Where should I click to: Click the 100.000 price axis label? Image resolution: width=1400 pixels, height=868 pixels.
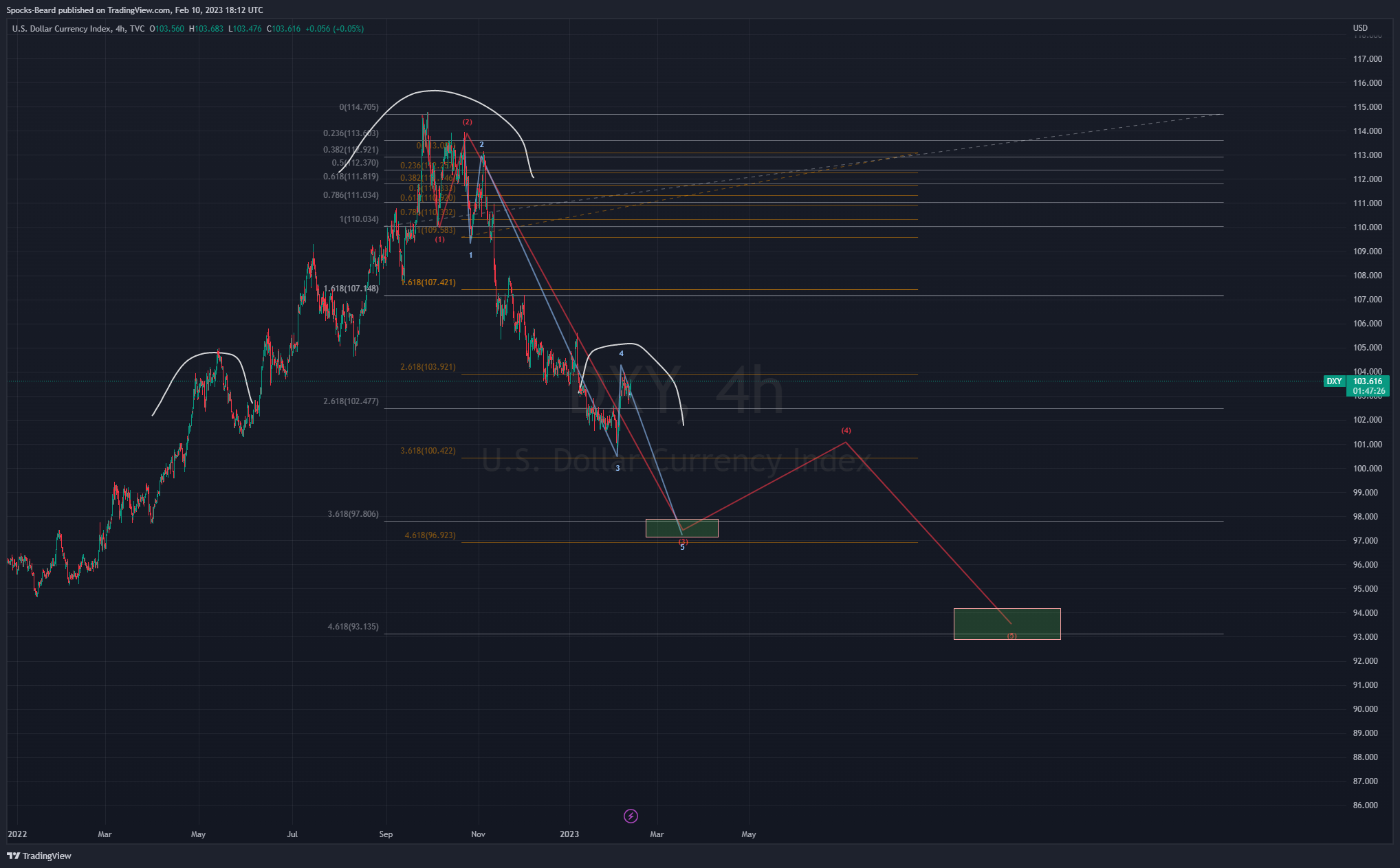click(1367, 469)
